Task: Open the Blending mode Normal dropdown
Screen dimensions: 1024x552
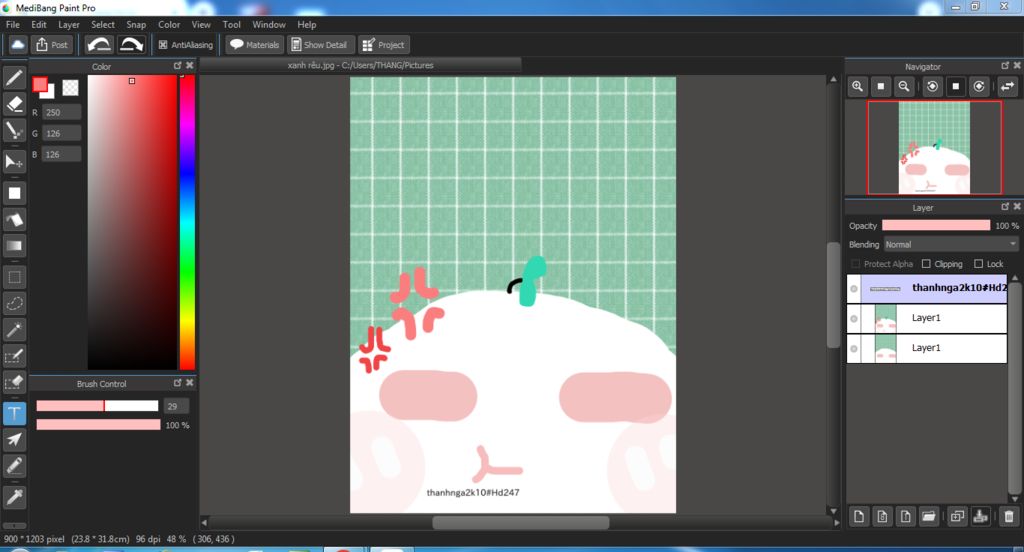Action: [951, 244]
